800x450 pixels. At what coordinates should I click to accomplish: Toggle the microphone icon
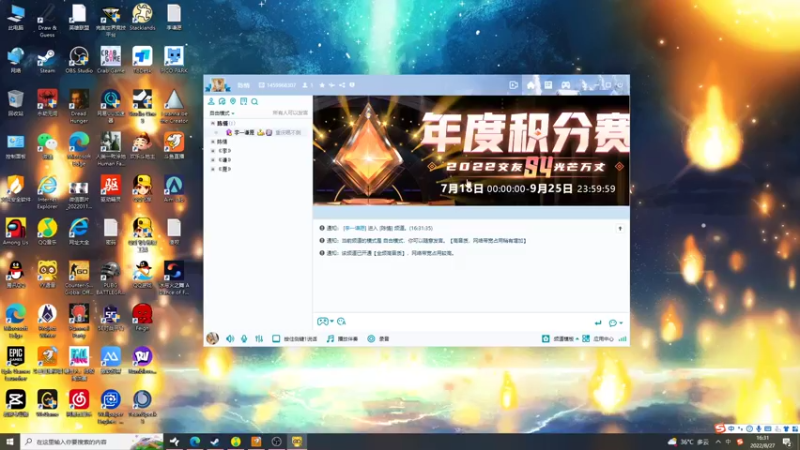point(244,339)
